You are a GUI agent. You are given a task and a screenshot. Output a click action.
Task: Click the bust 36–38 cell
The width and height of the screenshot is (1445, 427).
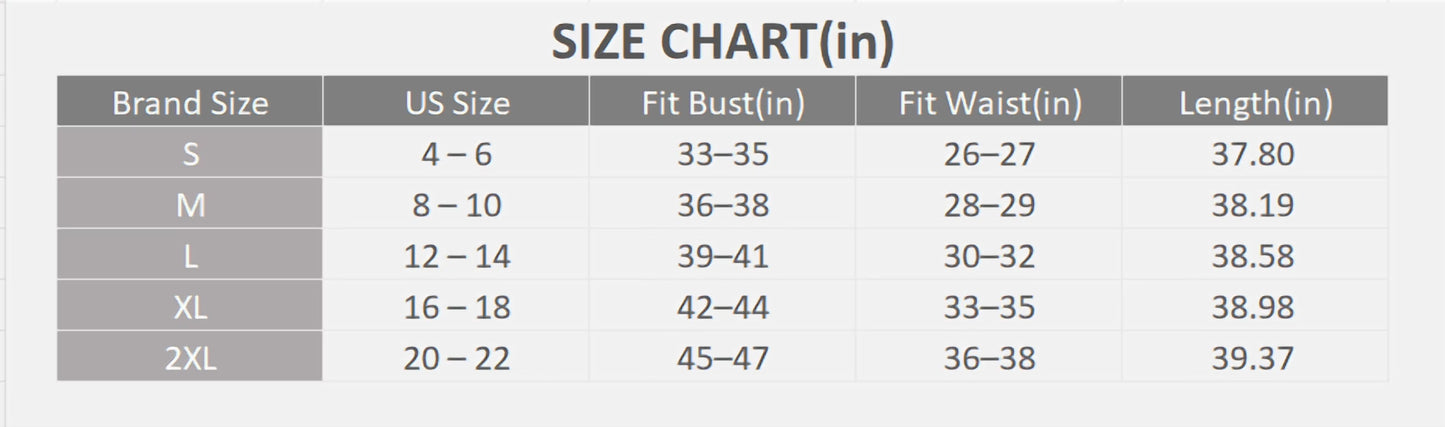(x=722, y=204)
